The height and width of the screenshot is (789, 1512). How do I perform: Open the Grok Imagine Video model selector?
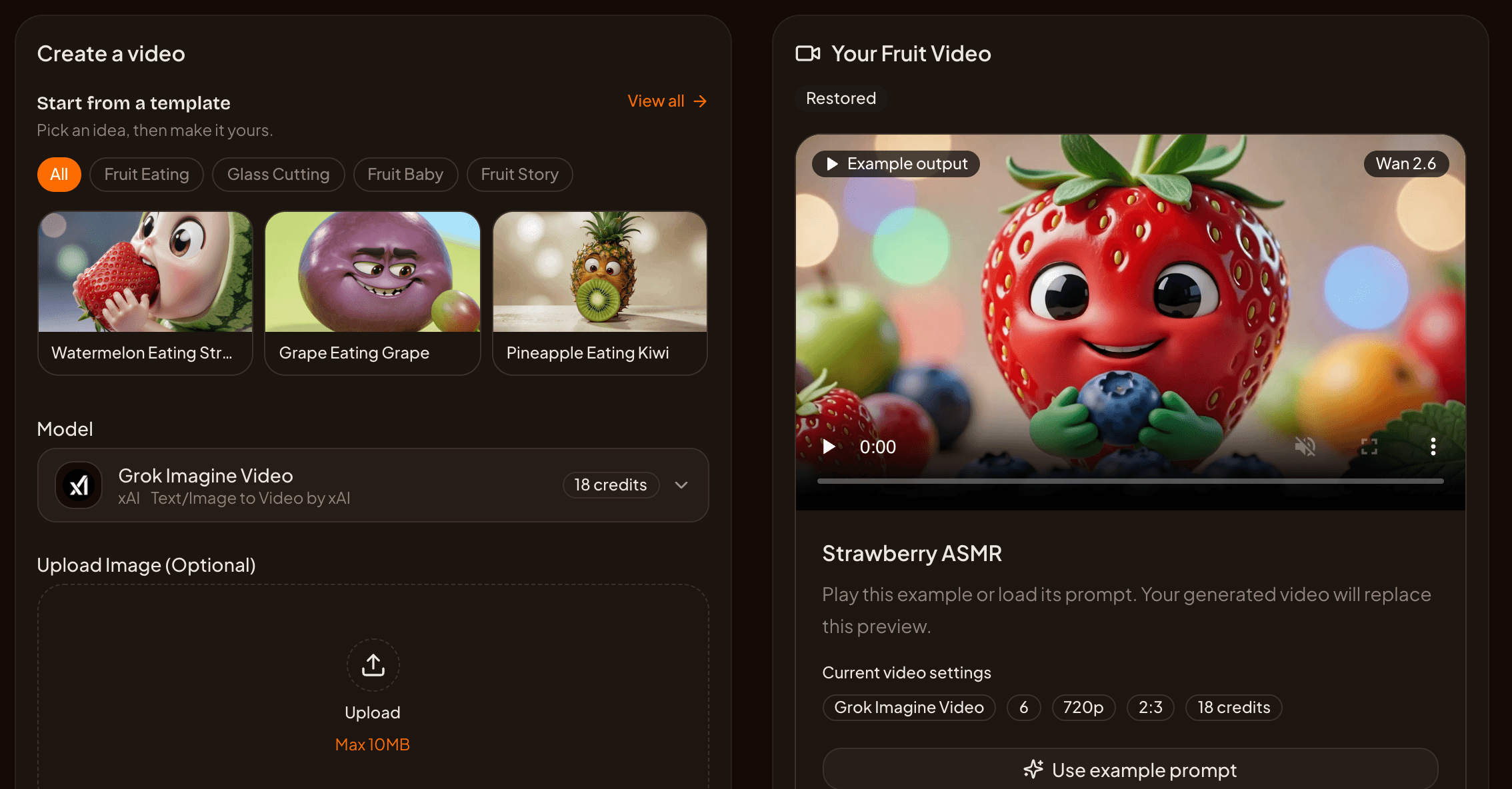373,485
